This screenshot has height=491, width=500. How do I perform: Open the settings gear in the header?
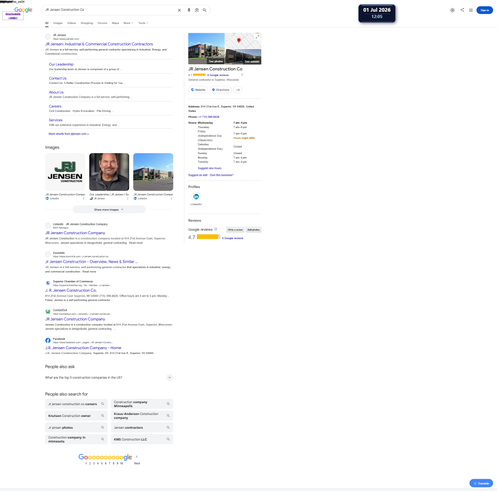[x=452, y=10]
